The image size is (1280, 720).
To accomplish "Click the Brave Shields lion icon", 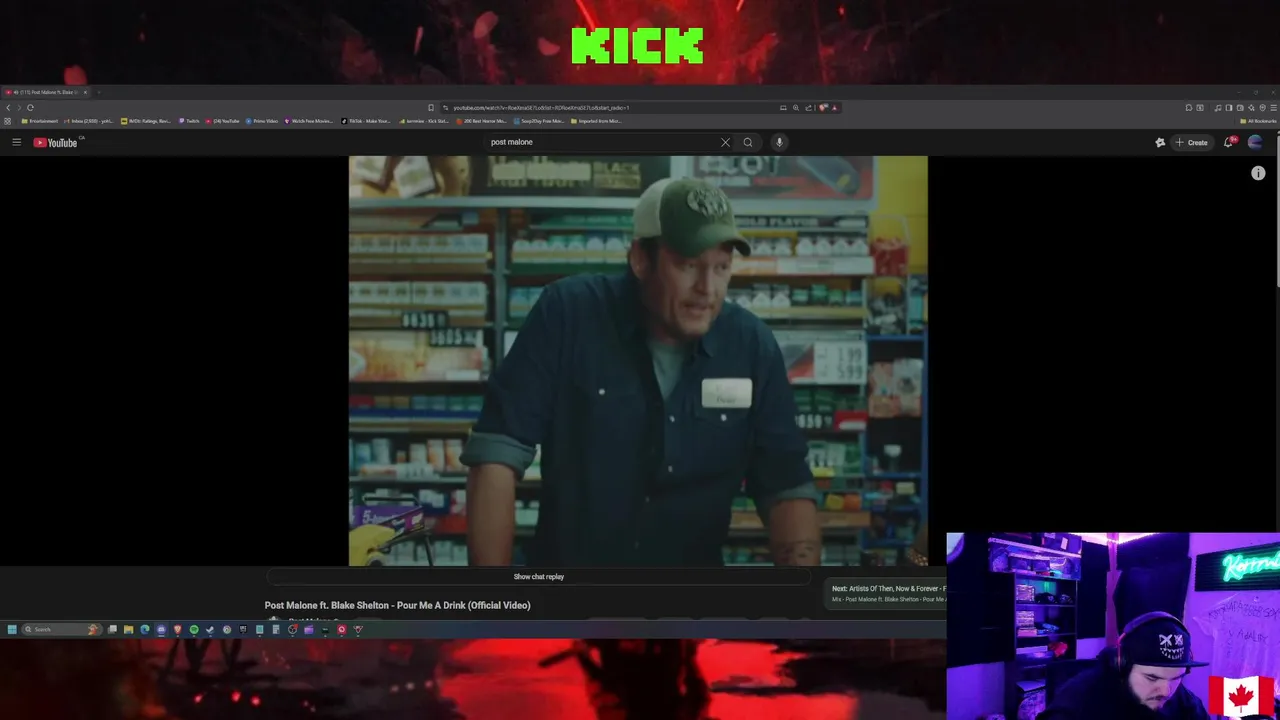I will [x=823, y=107].
